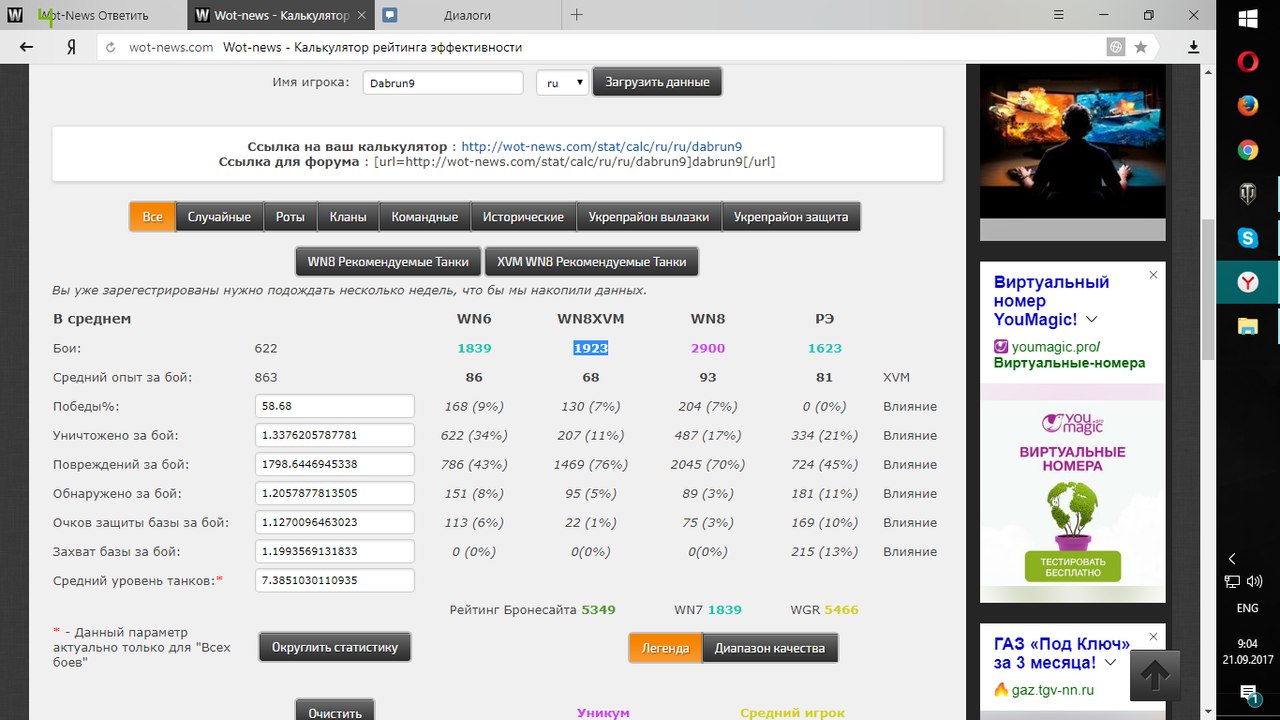
Task: Toggle the Легенда button
Action: pyautogui.click(x=665, y=648)
